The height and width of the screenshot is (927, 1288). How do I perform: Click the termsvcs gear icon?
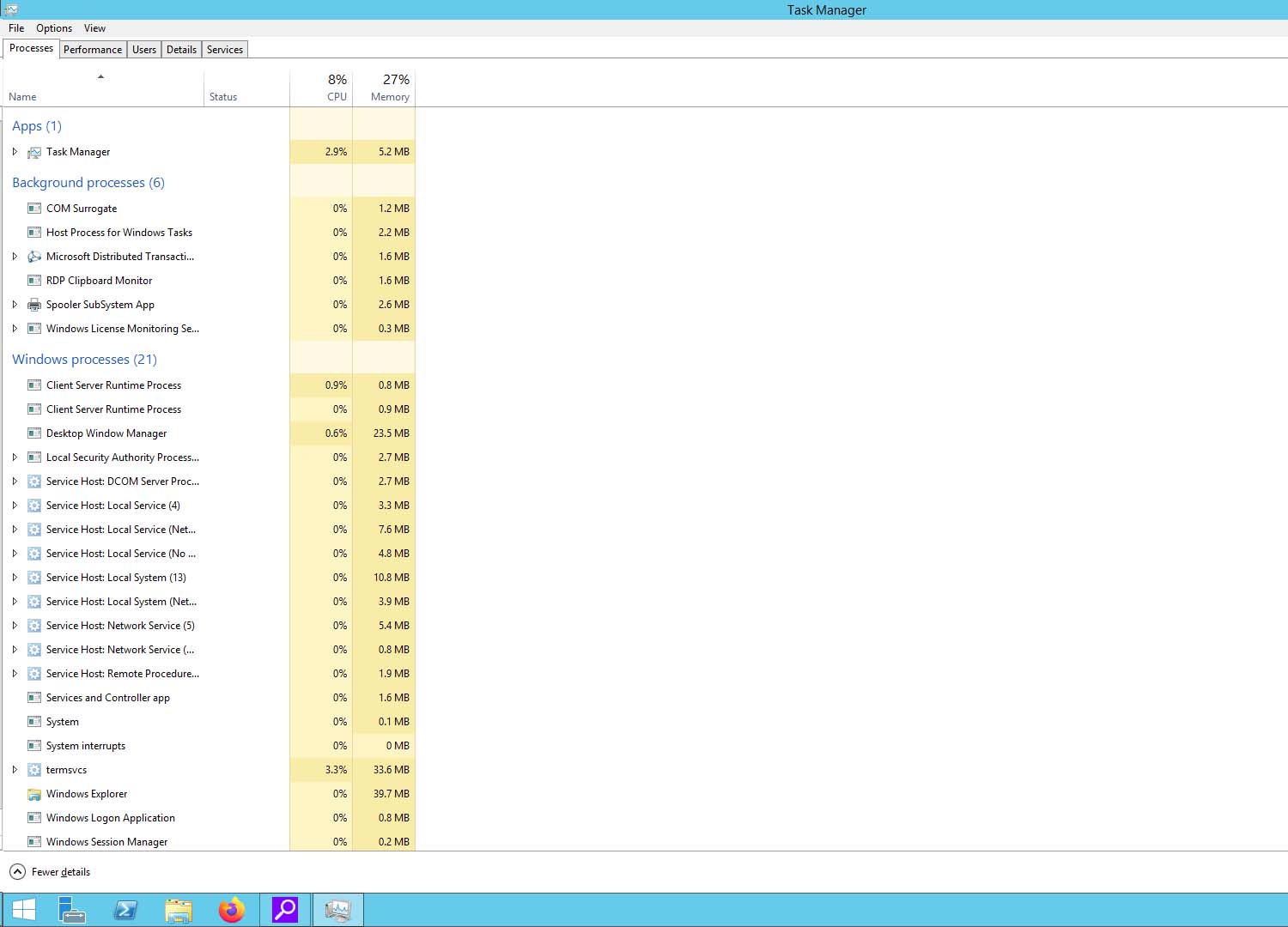click(34, 770)
